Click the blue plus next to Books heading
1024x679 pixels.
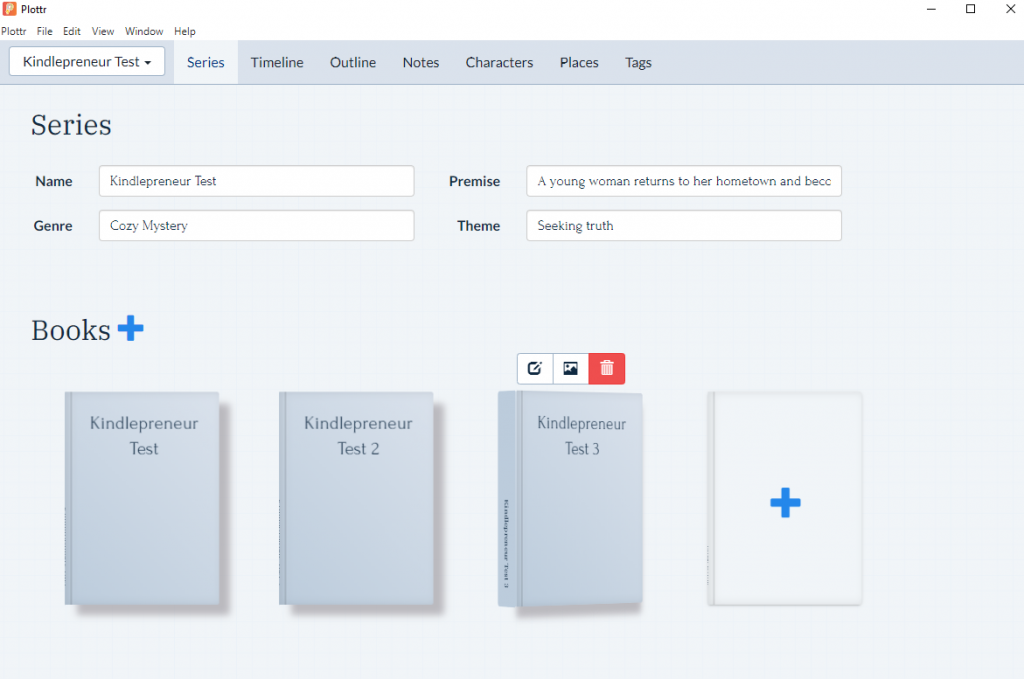pyautogui.click(x=131, y=328)
